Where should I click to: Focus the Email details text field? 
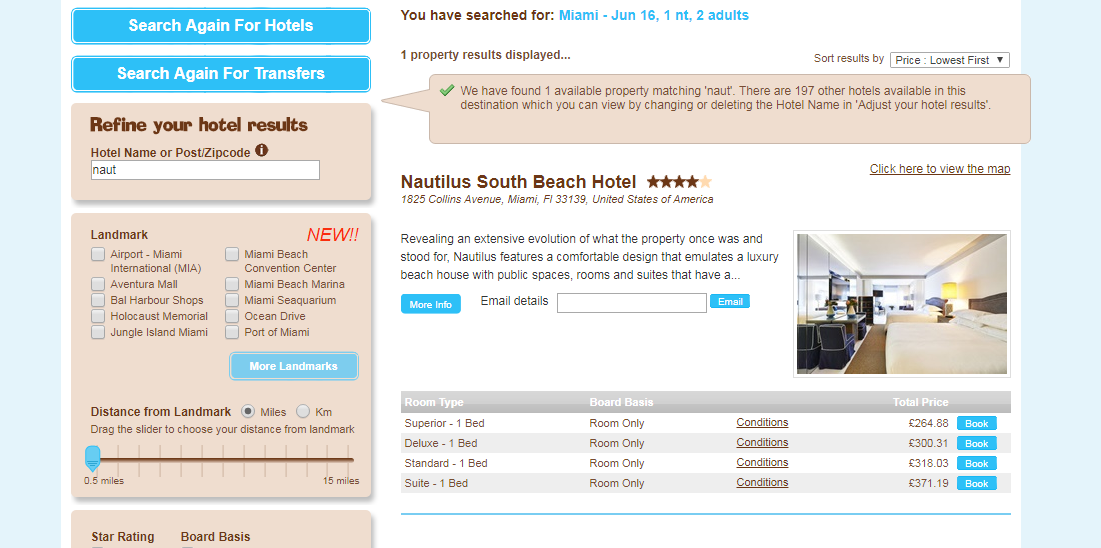[631, 303]
